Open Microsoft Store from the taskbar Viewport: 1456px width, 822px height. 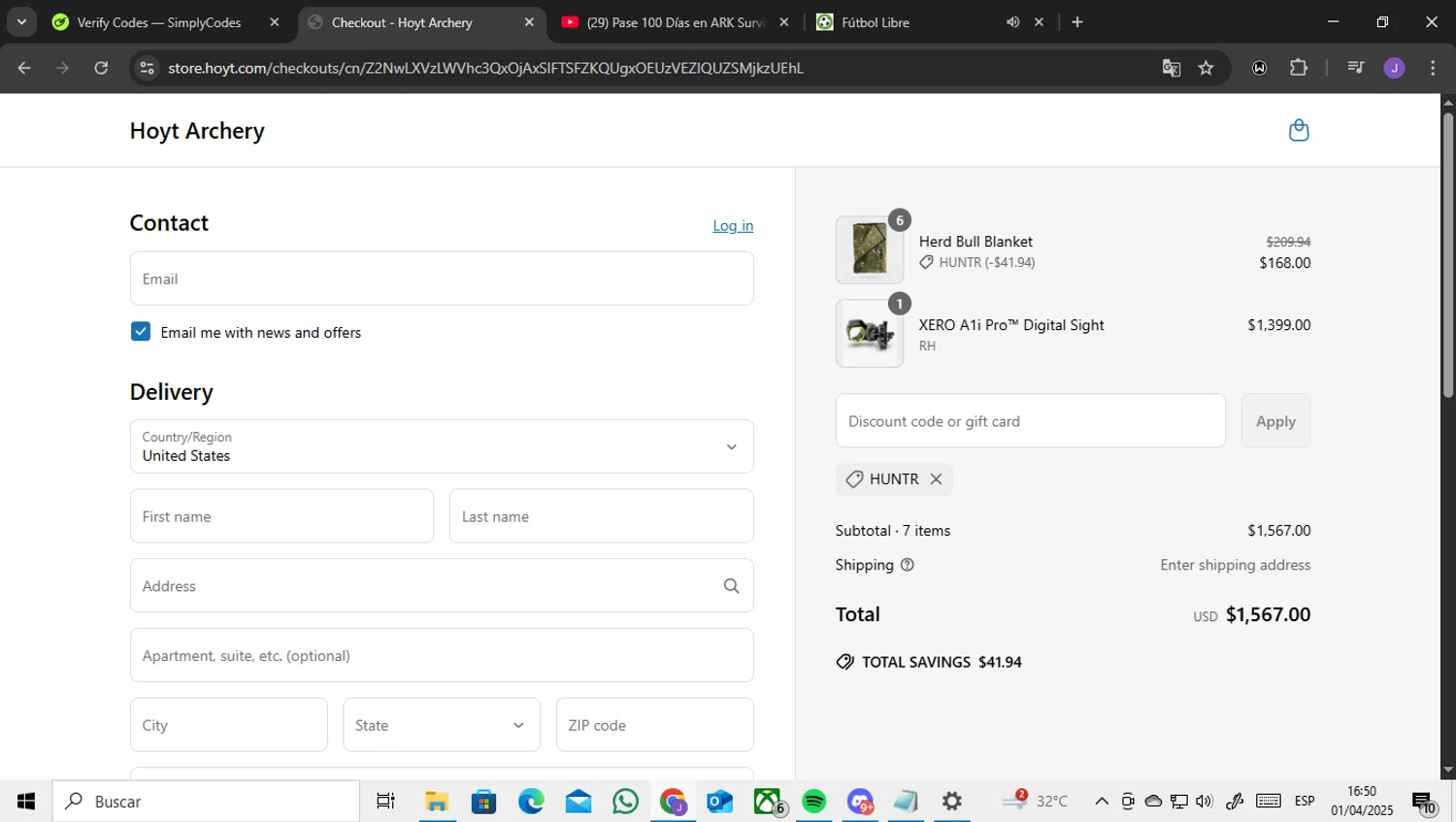pyautogui.click(x=483, y=801)
